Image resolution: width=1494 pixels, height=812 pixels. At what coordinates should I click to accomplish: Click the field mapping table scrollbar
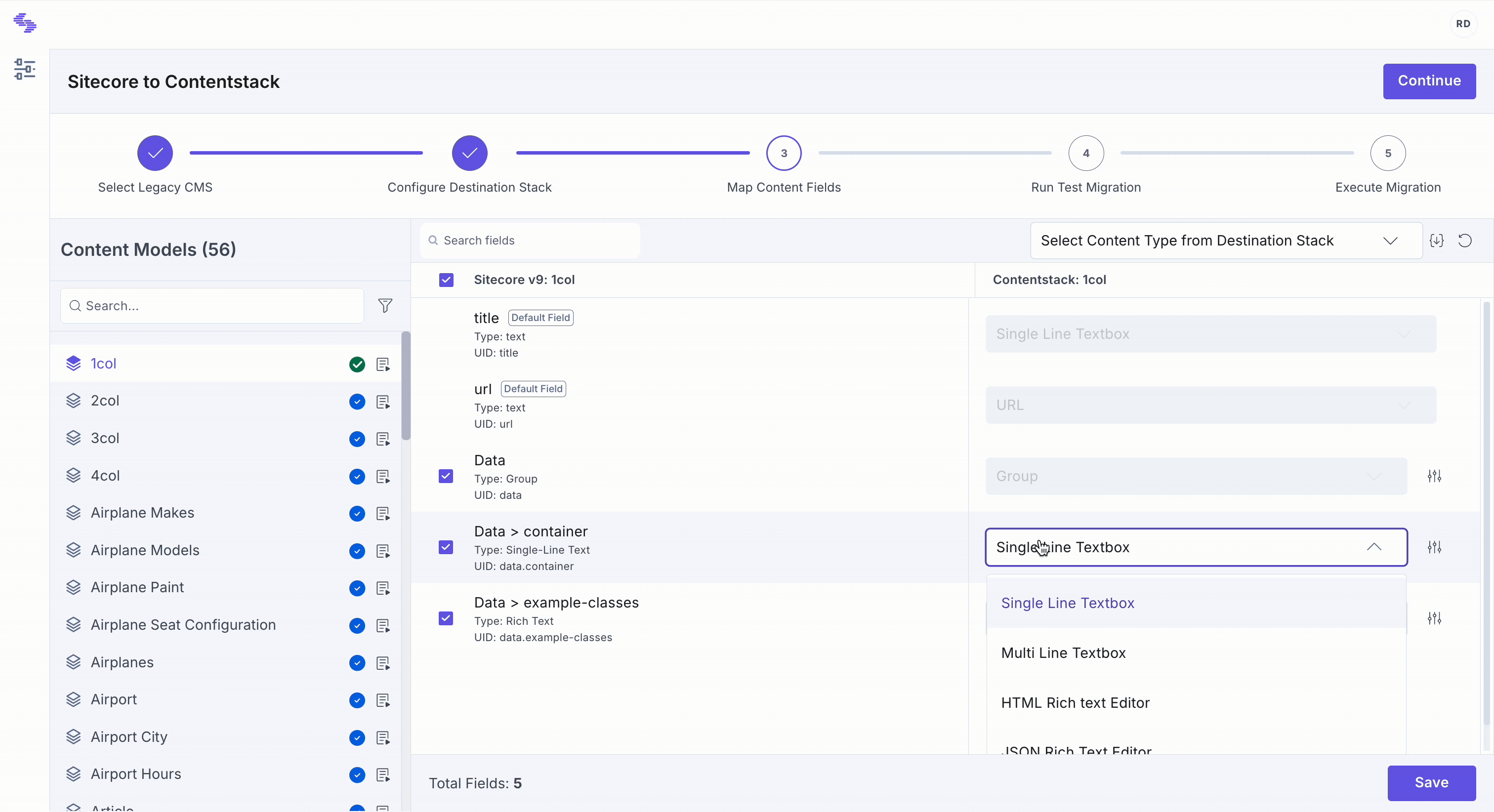(1486, 513)
